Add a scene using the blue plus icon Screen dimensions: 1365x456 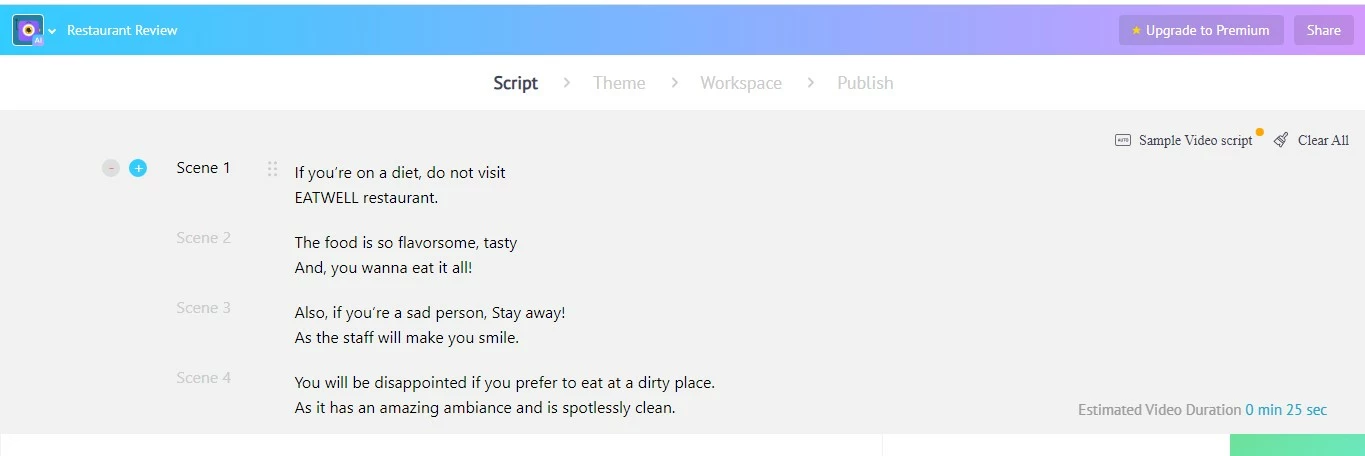point(138,168)
